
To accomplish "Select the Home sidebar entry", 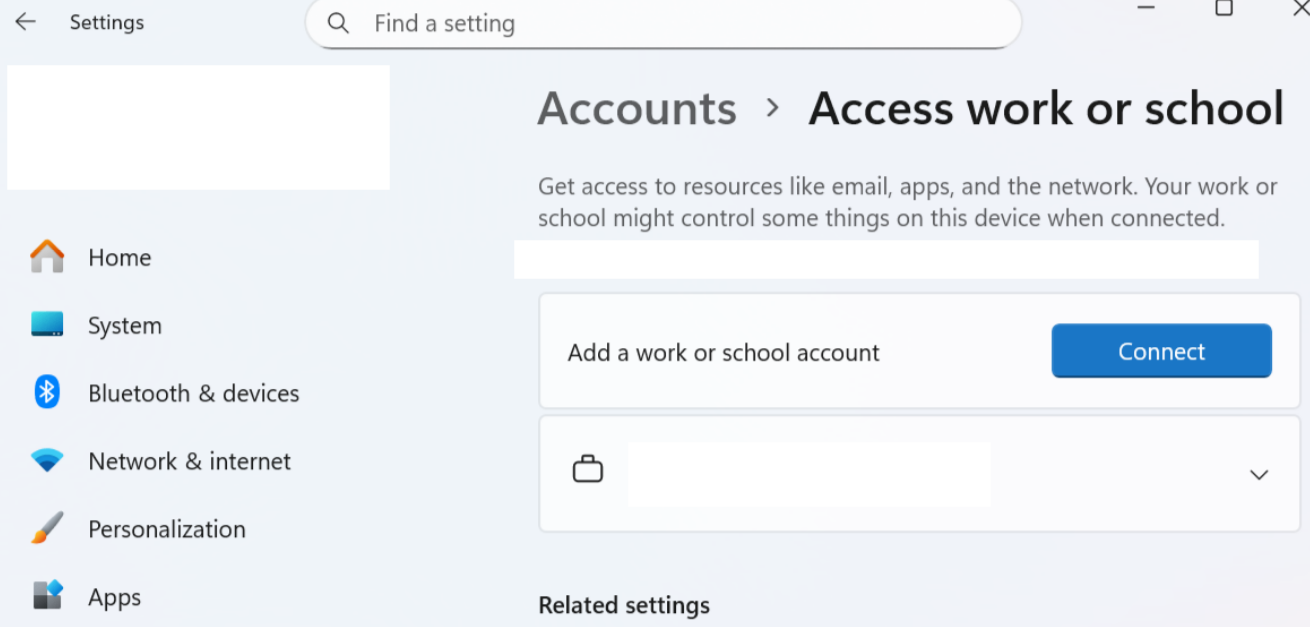I will coord(120,257).
